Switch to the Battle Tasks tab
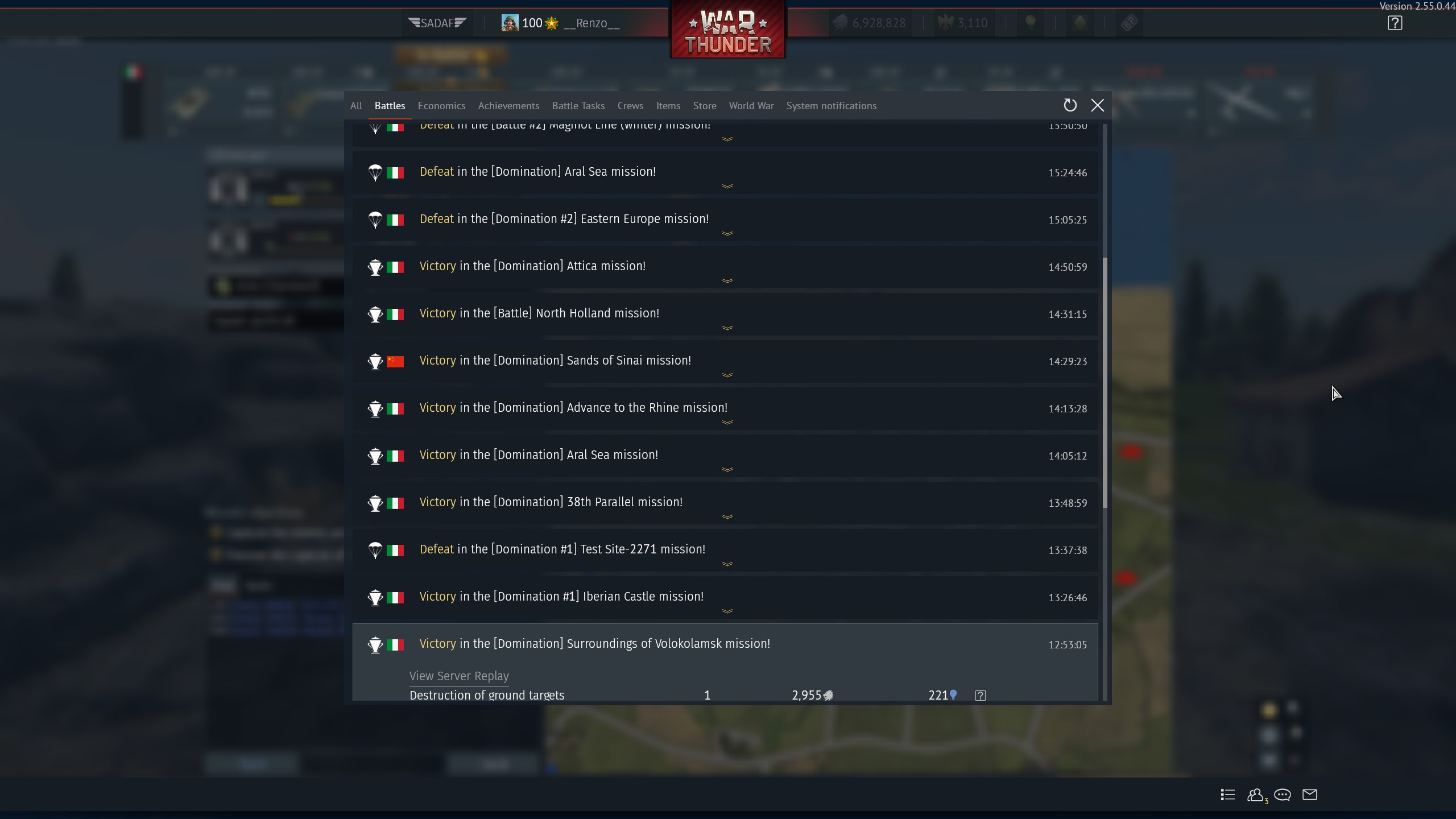 [578, 106]
